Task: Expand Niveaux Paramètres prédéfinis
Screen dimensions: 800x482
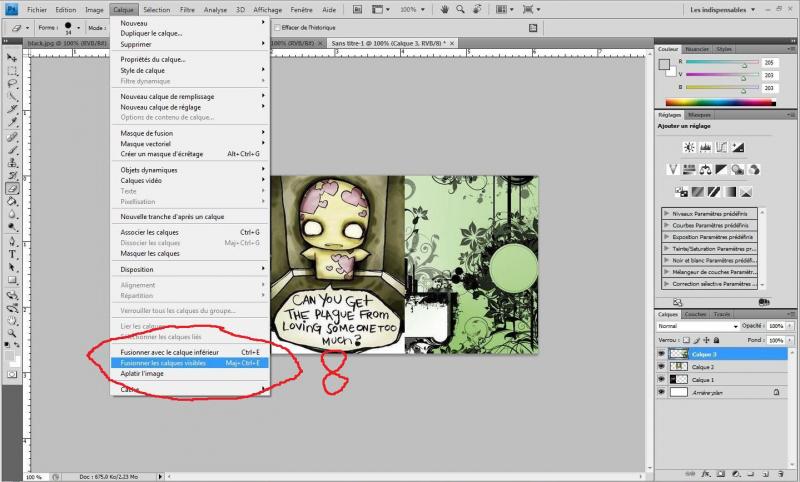Action: (x=667, y=214)
